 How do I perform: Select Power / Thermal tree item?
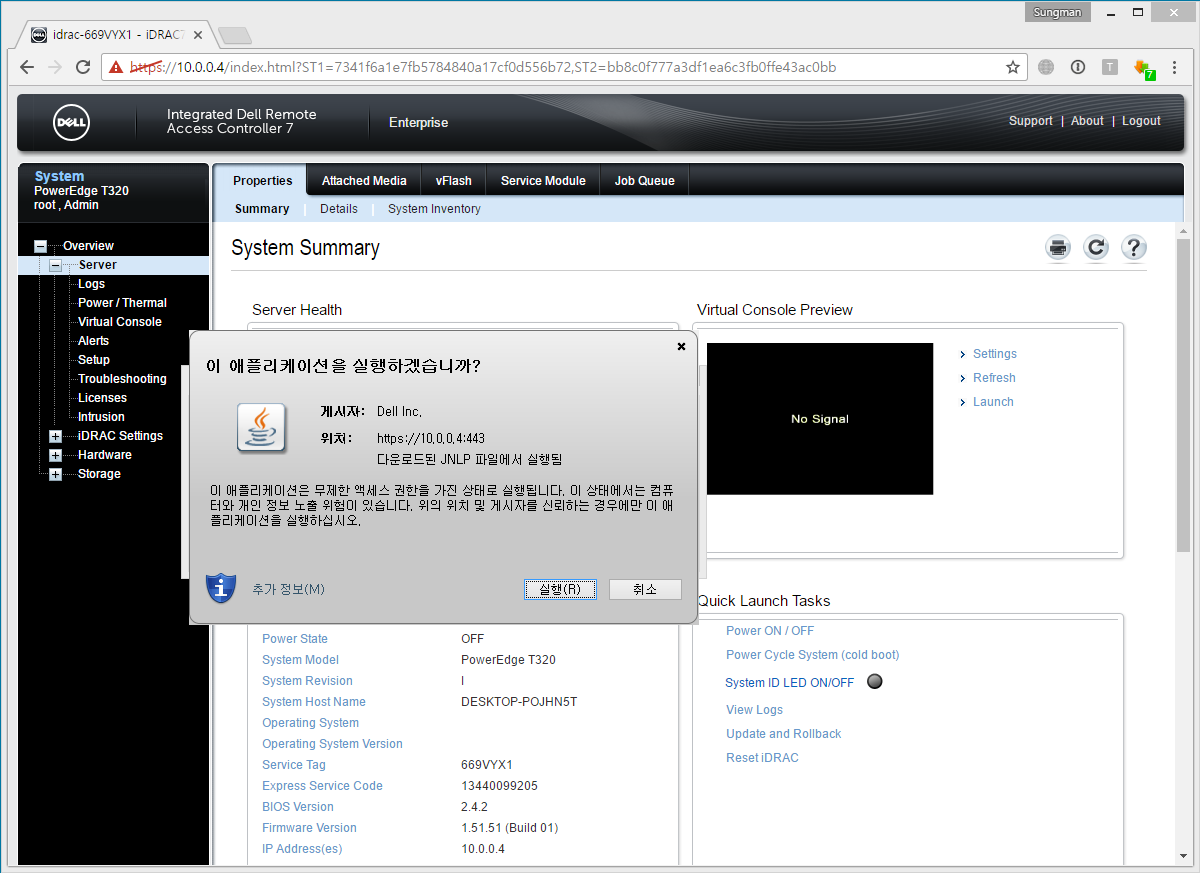[122, 303]
